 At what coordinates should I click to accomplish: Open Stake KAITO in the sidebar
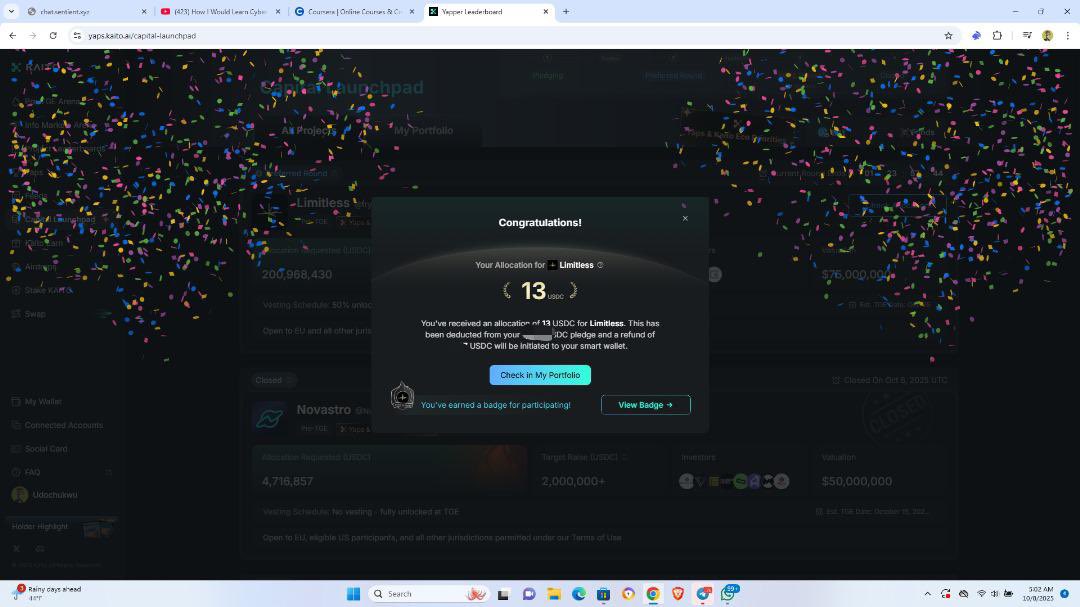[48, 291]
